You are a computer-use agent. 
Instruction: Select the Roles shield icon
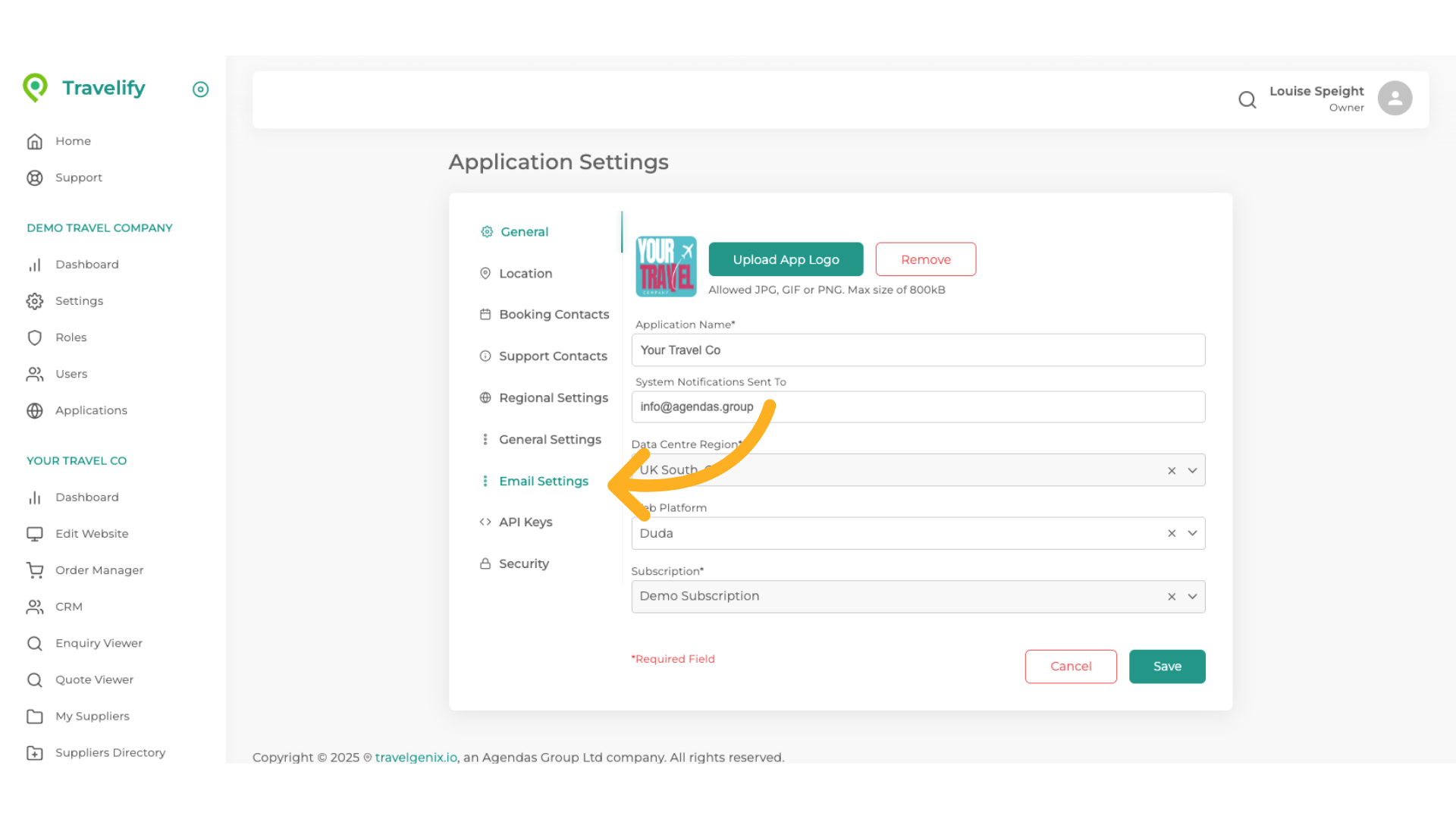35,337
